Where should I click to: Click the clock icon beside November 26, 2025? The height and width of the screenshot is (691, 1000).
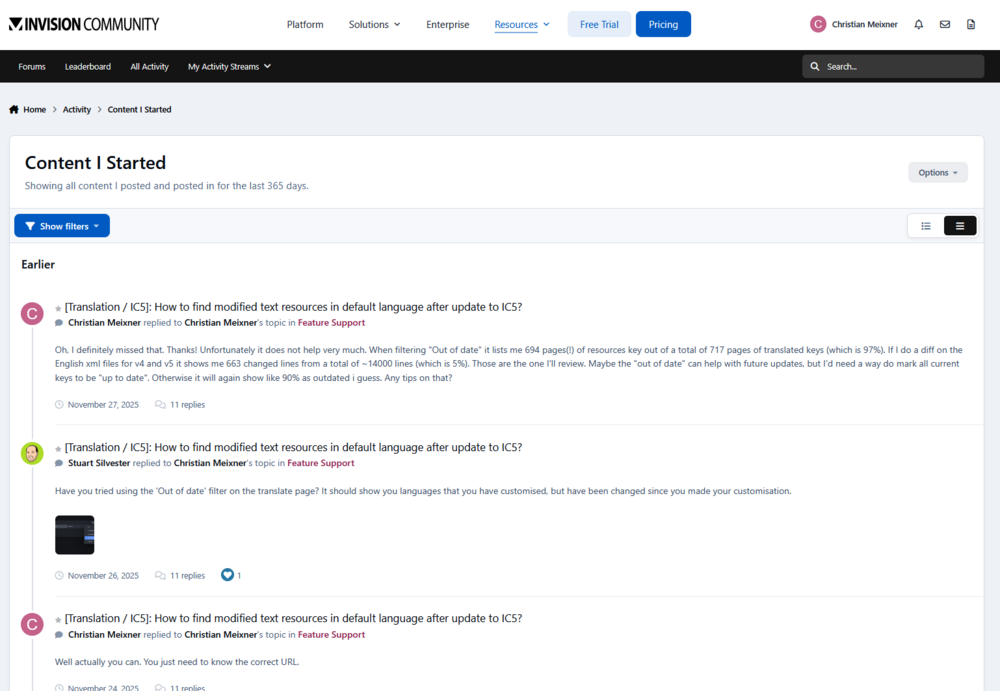[x=59, y=576]
